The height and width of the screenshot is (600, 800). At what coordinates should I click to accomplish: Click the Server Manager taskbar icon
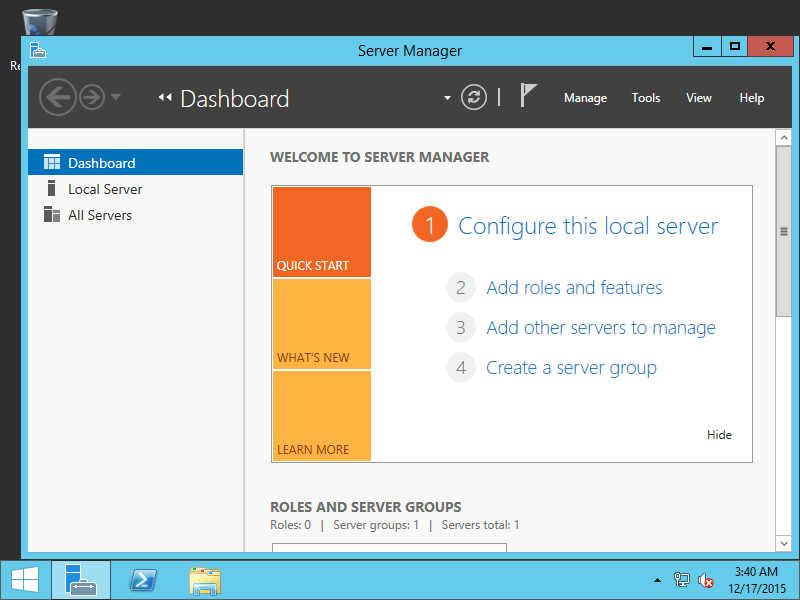[x=80, y=580]
